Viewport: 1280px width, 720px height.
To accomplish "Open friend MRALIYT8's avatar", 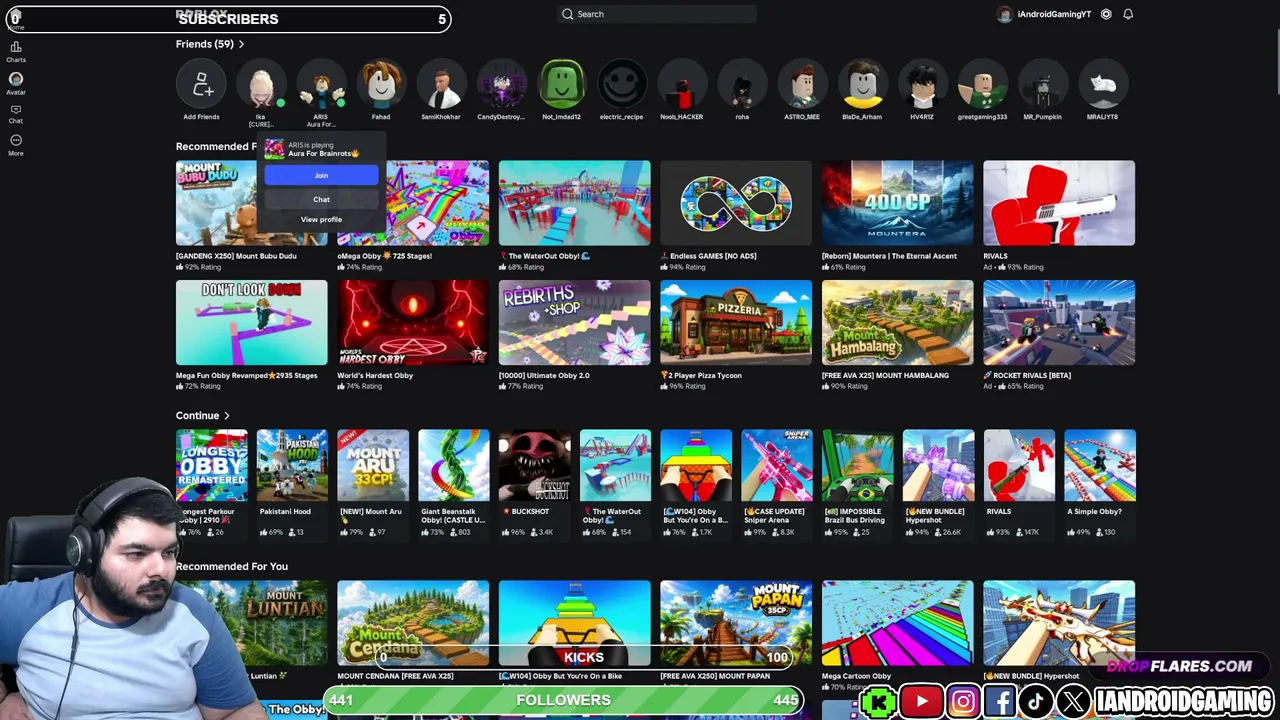I will tap(1102, 85).
